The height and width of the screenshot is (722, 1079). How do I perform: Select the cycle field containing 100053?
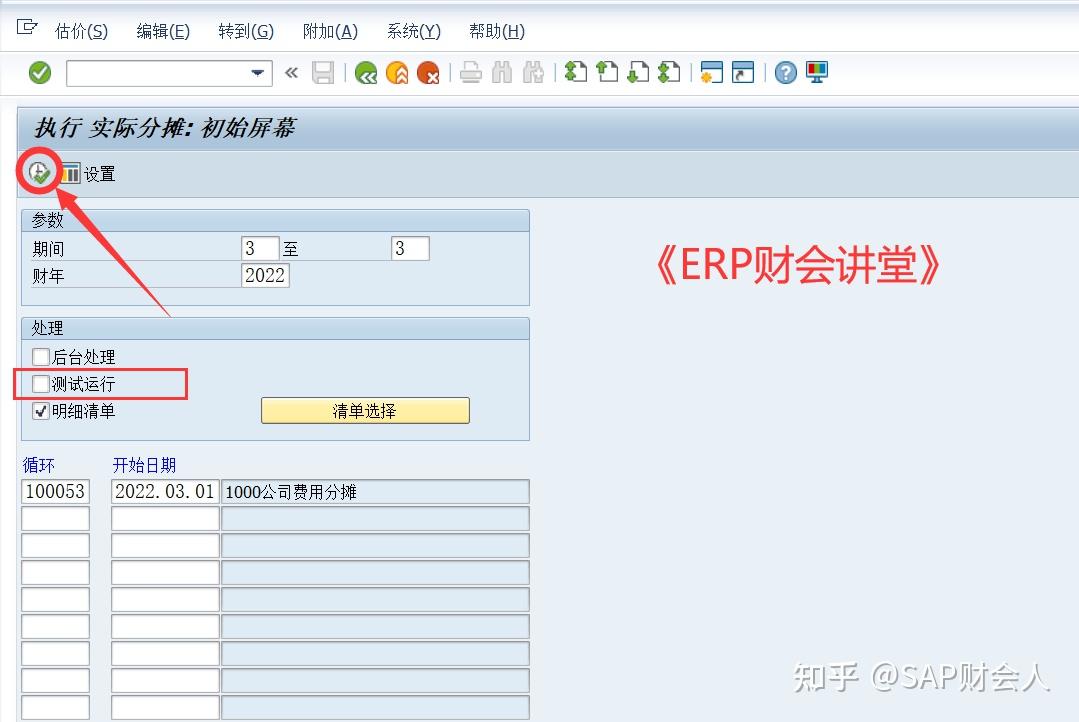55,491
